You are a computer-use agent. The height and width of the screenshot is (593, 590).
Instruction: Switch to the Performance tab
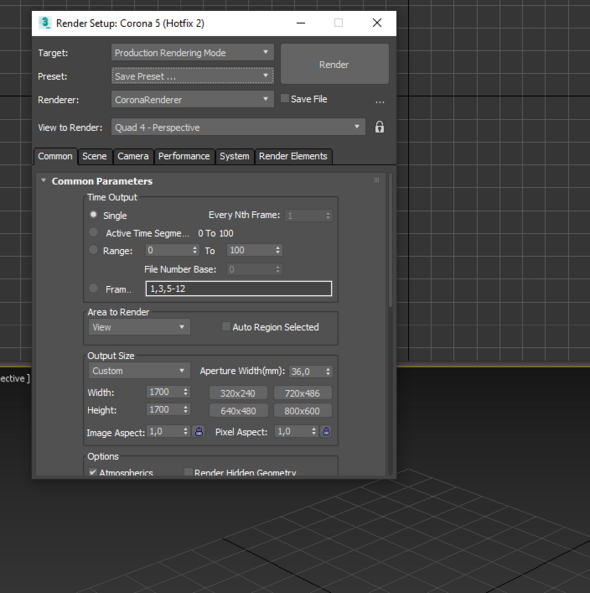184,156
